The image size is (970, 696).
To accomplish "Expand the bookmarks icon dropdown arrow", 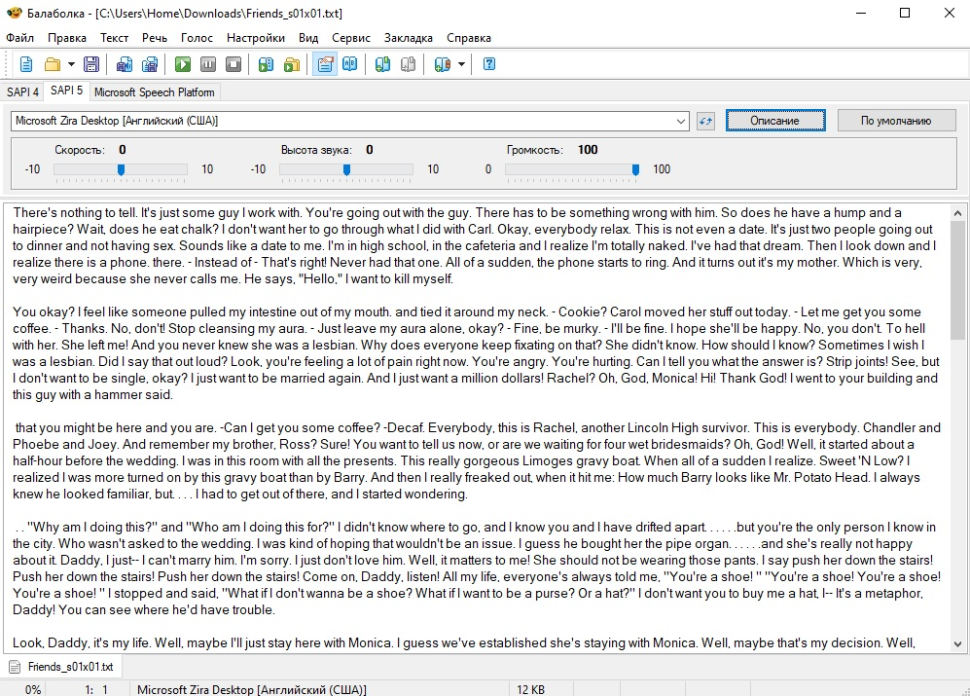I will pos(461,64).
